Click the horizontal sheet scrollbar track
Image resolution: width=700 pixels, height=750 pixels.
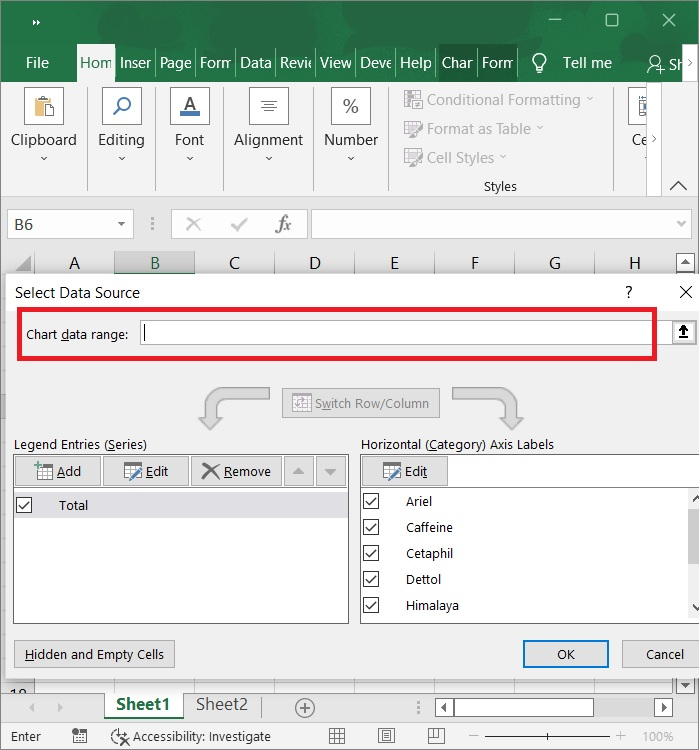pos(624,707)
